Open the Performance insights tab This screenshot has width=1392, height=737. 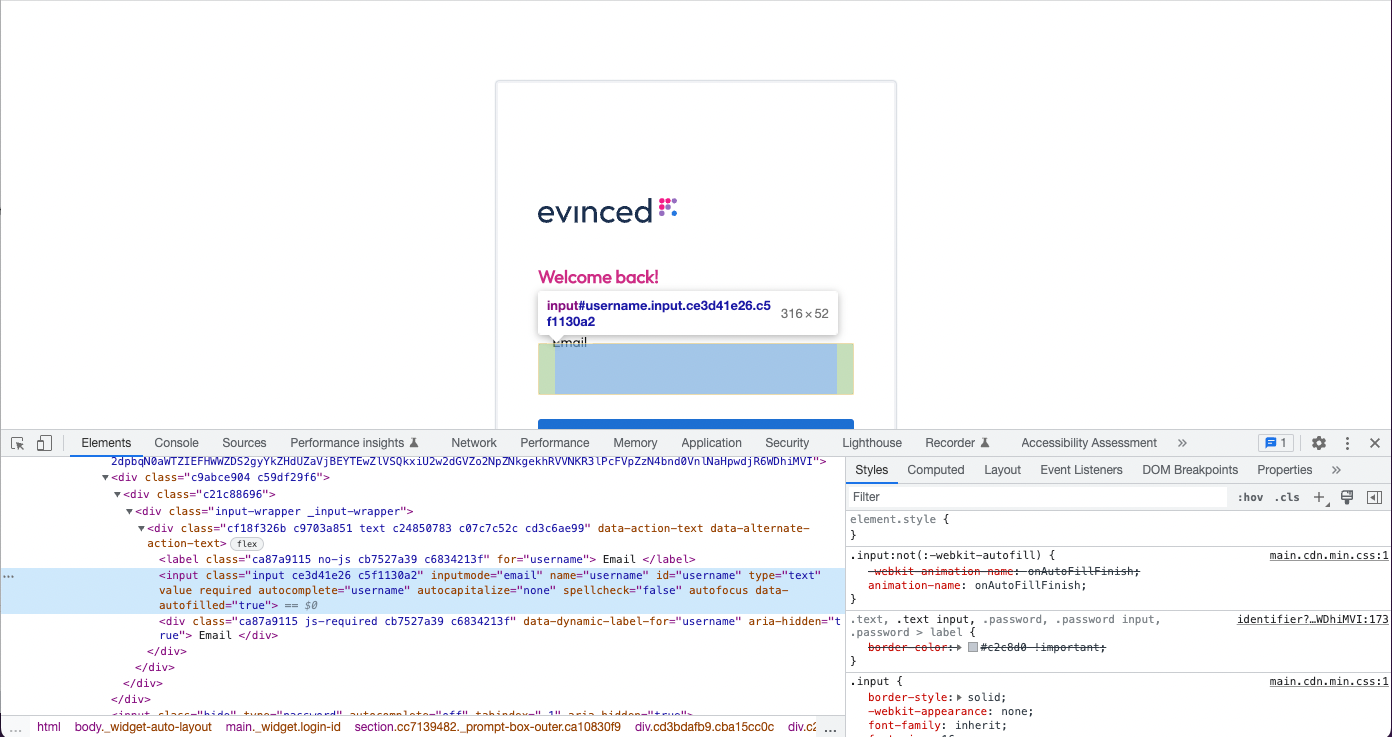pyautogui.click(x=354, y=443)
